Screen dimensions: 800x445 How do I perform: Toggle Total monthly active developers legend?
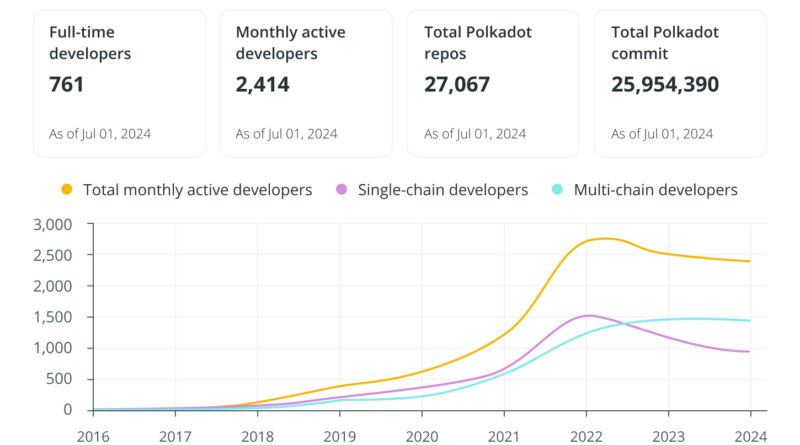[186, 190]
